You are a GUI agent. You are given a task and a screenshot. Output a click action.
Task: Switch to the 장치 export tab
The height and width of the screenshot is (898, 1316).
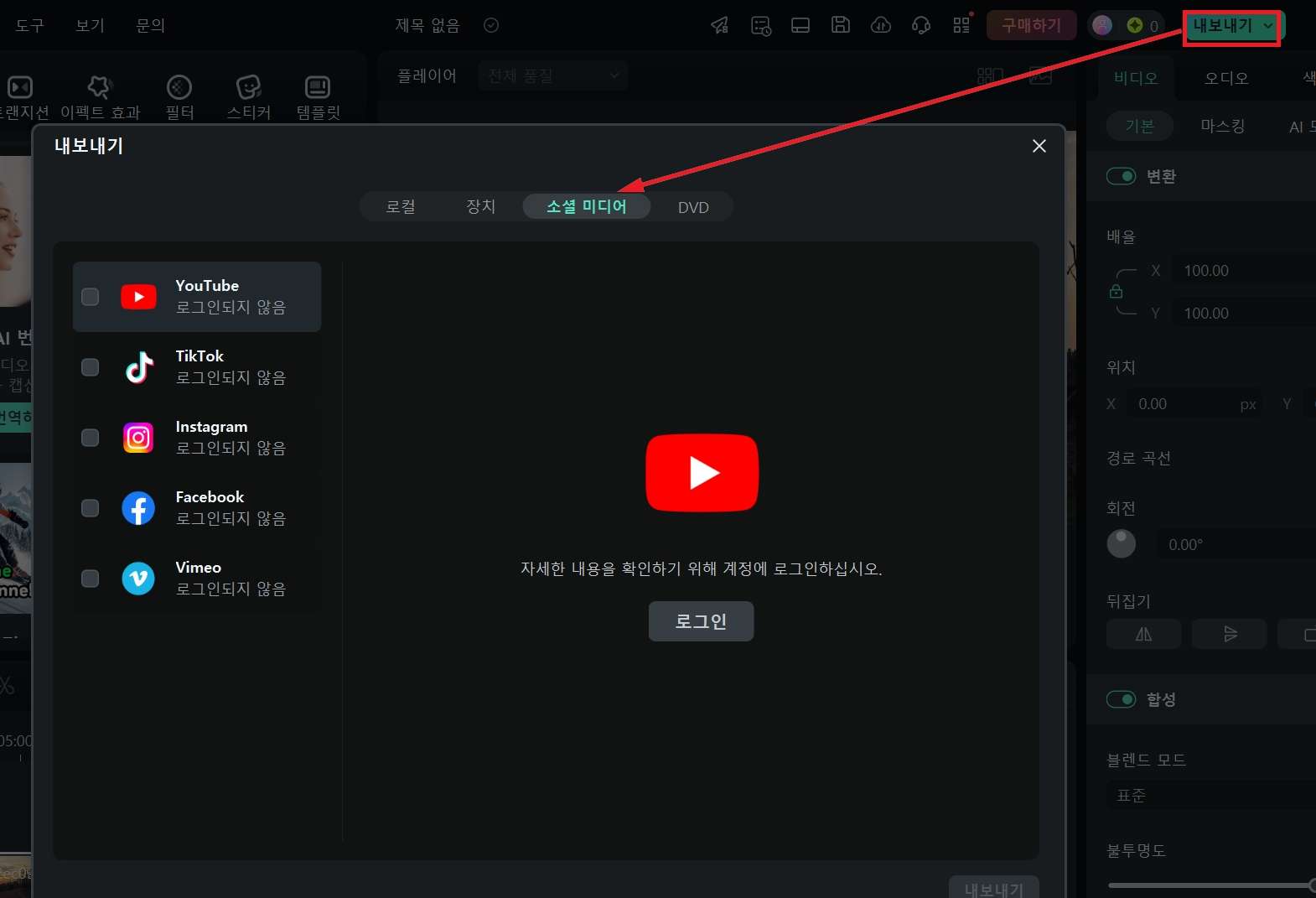point(481,207)
